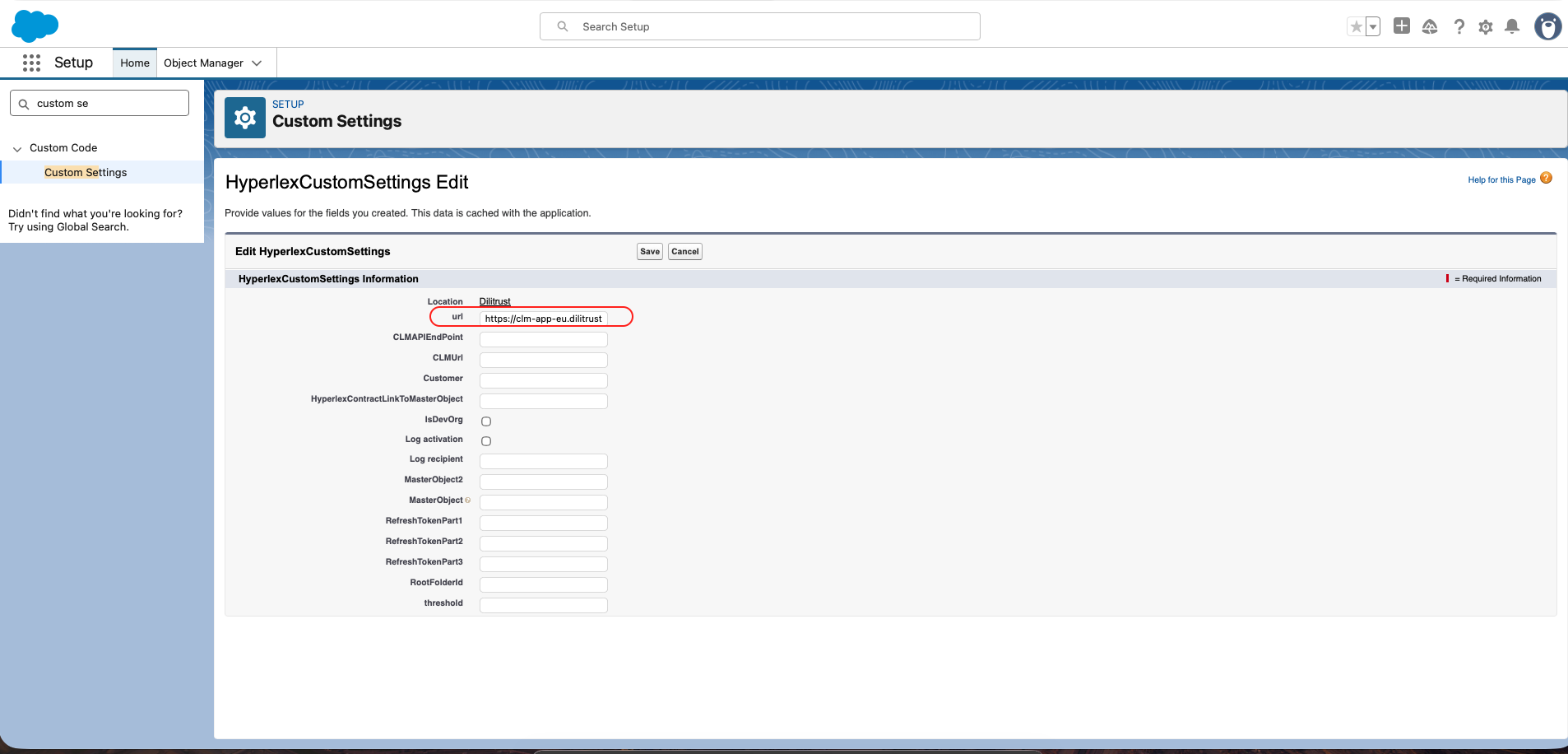Click the Cancel button
This screenshot has width=1568, height=754.
(685, 252)
